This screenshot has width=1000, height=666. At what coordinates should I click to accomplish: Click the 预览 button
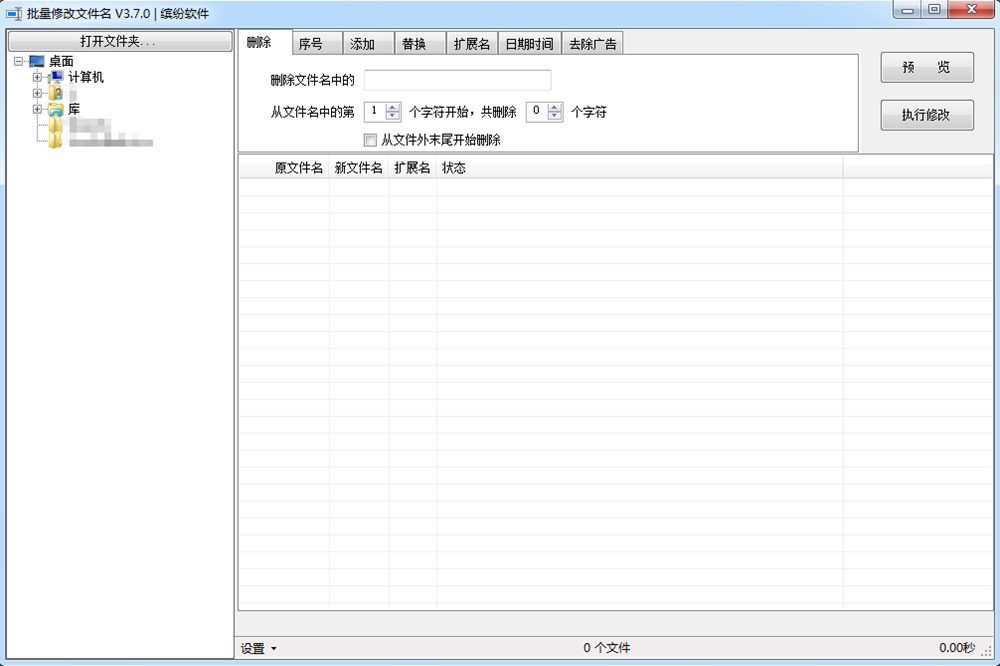tap(926, 67)
